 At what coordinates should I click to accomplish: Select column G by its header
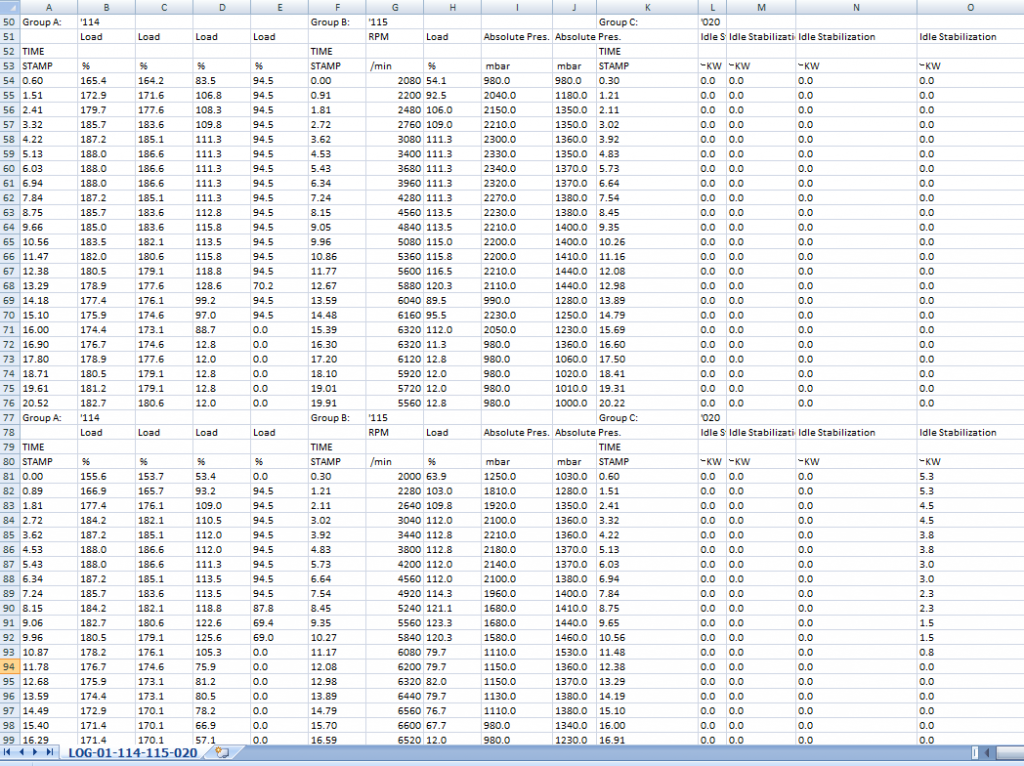pos(395,7)
